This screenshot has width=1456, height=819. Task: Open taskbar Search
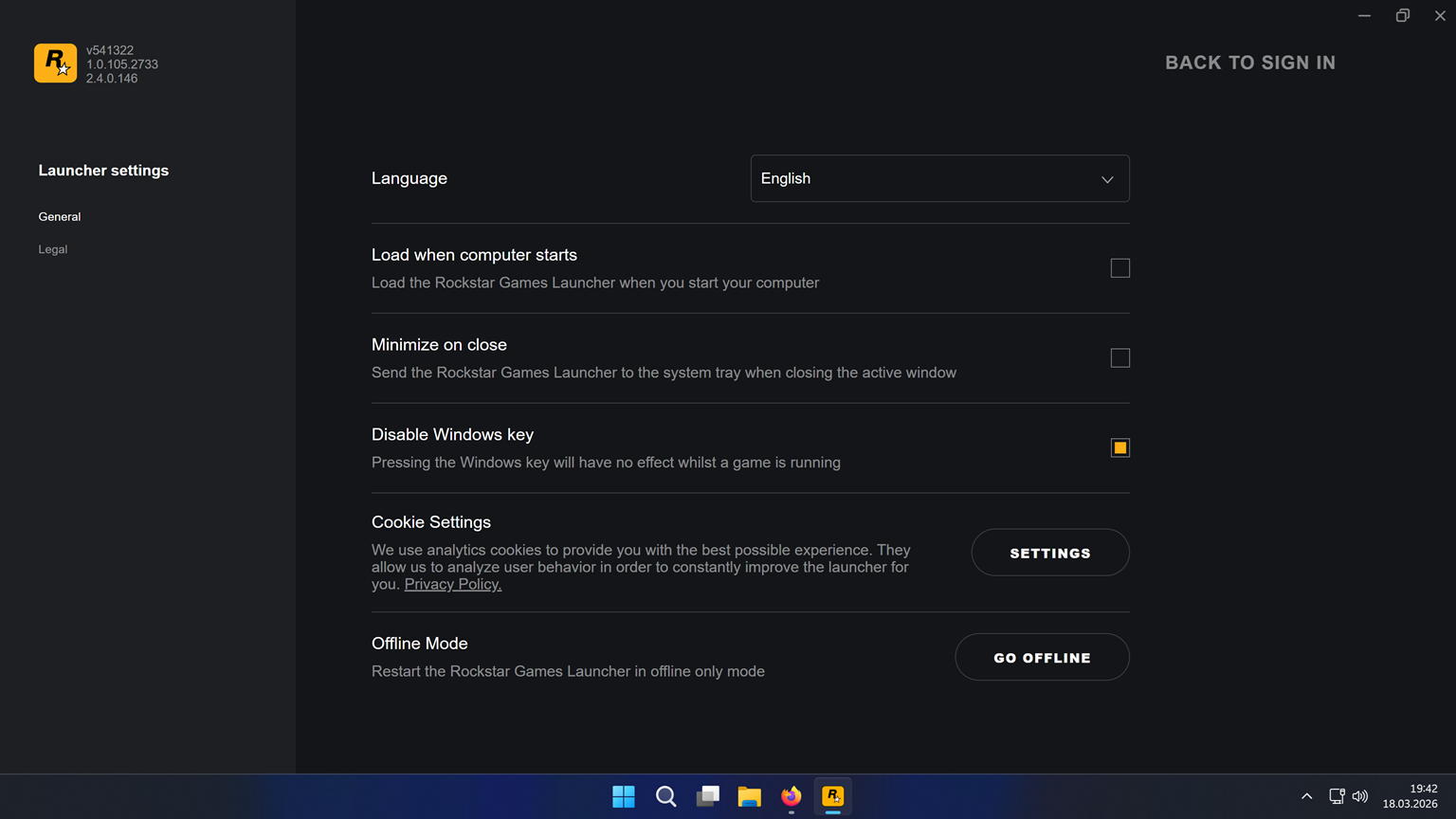click(x=666, y=796)
